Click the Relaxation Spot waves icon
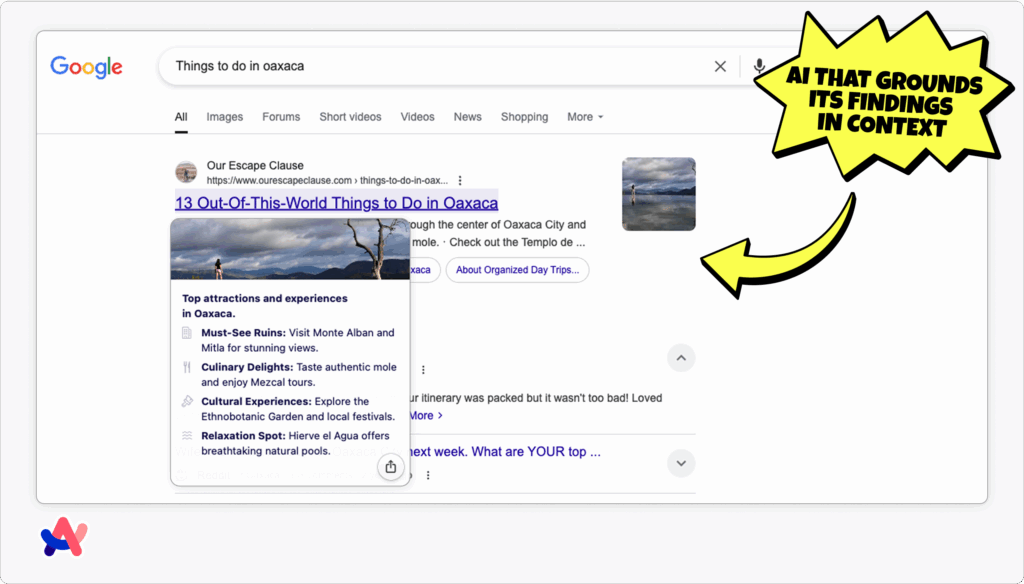The height and width of the screenshot is (584, 1024). point(187,436)
